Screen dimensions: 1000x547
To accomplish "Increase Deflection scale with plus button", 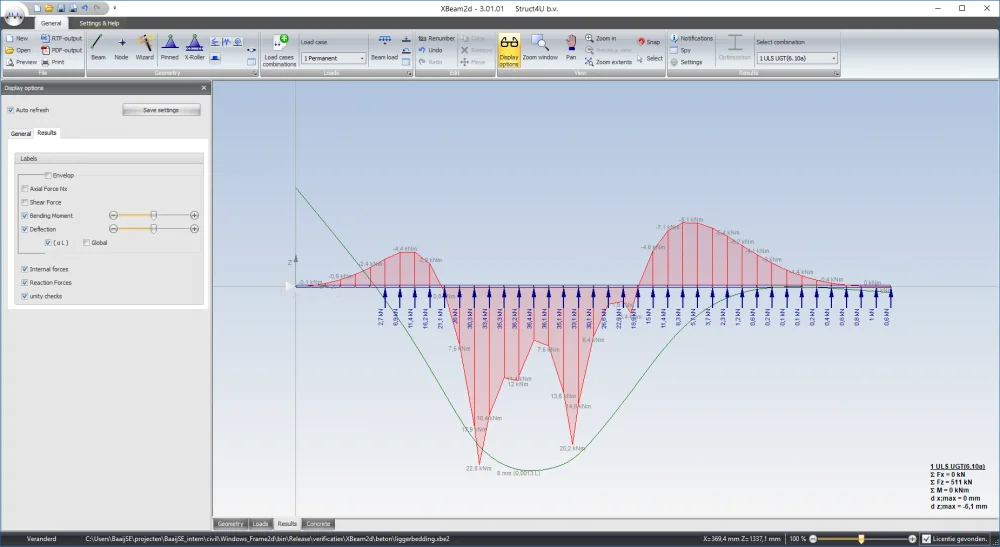I will click(194, 229).
